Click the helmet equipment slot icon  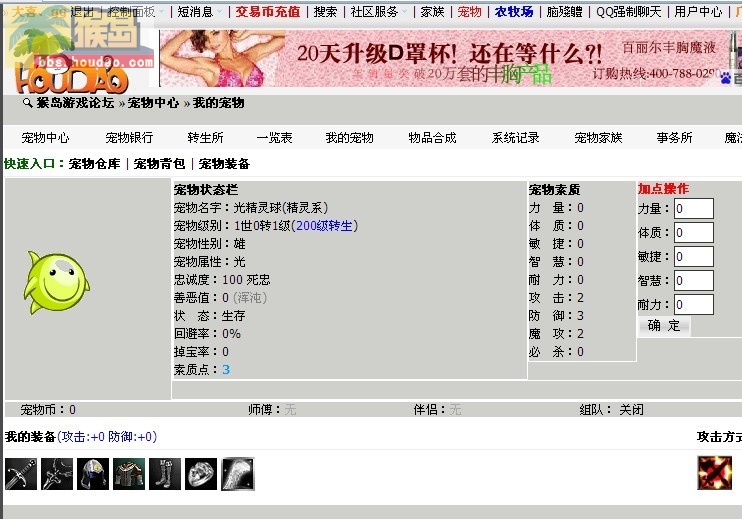point(93,474)
